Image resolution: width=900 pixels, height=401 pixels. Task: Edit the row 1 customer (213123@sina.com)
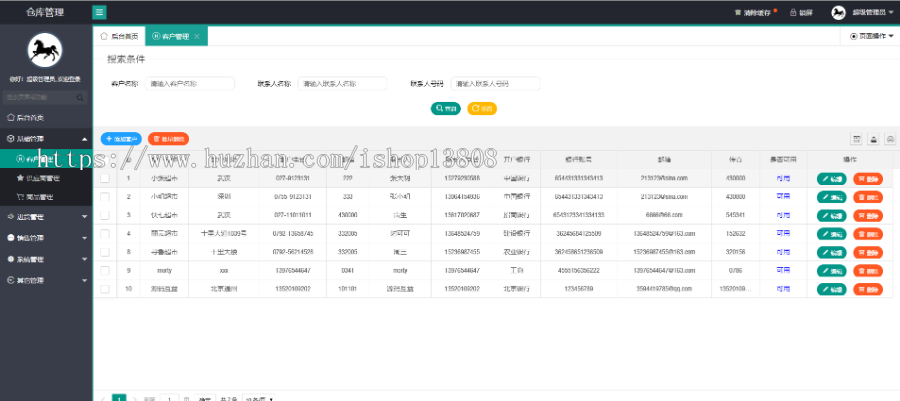832,179
